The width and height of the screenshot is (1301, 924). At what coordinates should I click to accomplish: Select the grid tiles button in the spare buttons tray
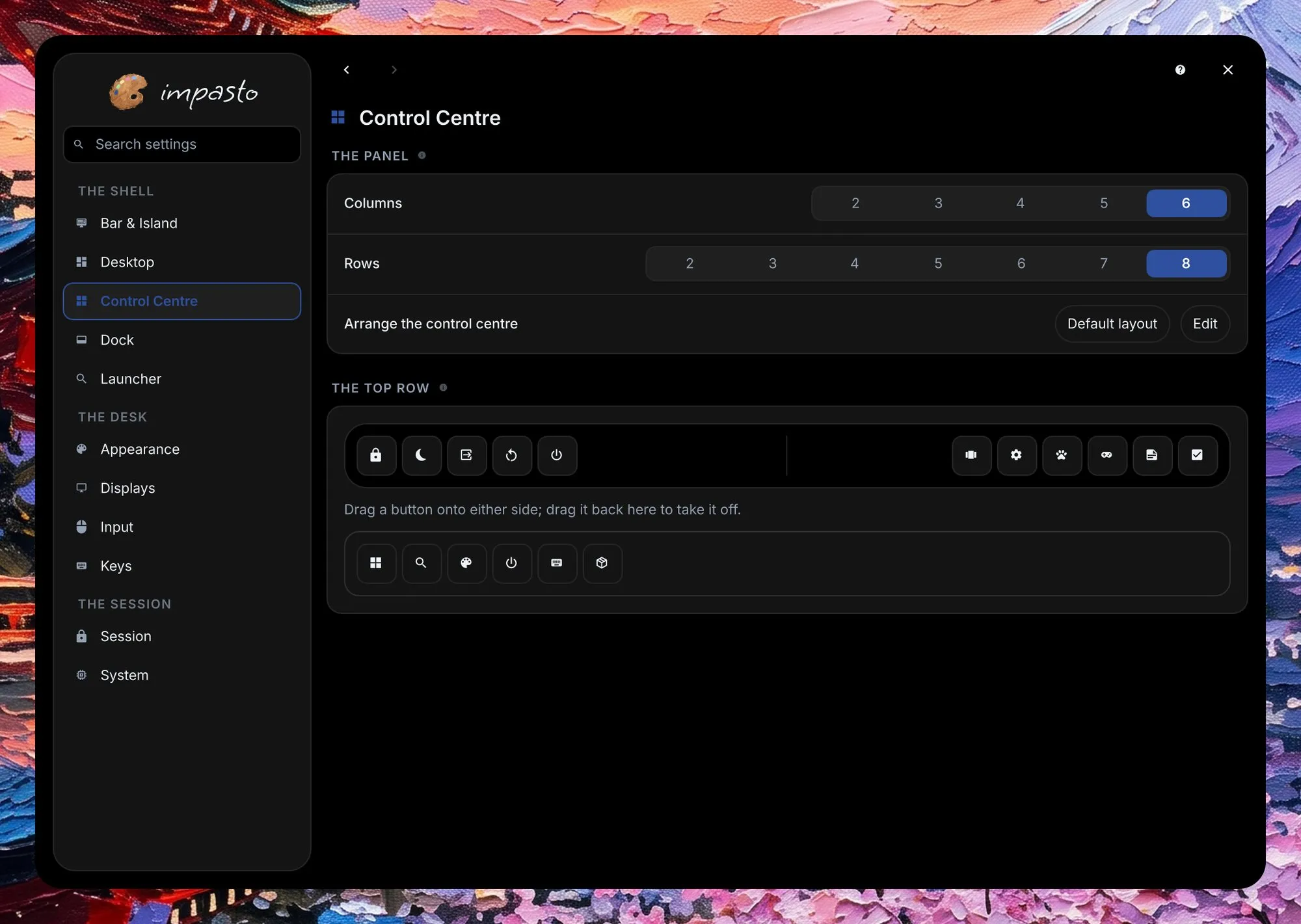376,563
